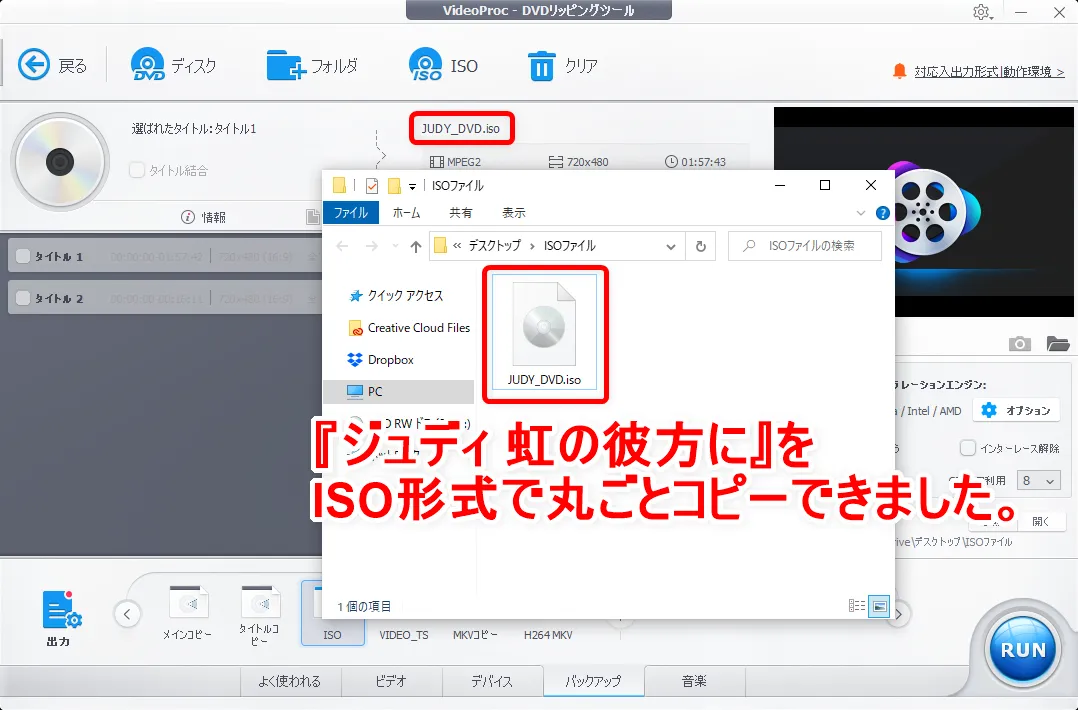Open hardware オプション settings
This screenshot has width=1078, height=710.
1016,410
